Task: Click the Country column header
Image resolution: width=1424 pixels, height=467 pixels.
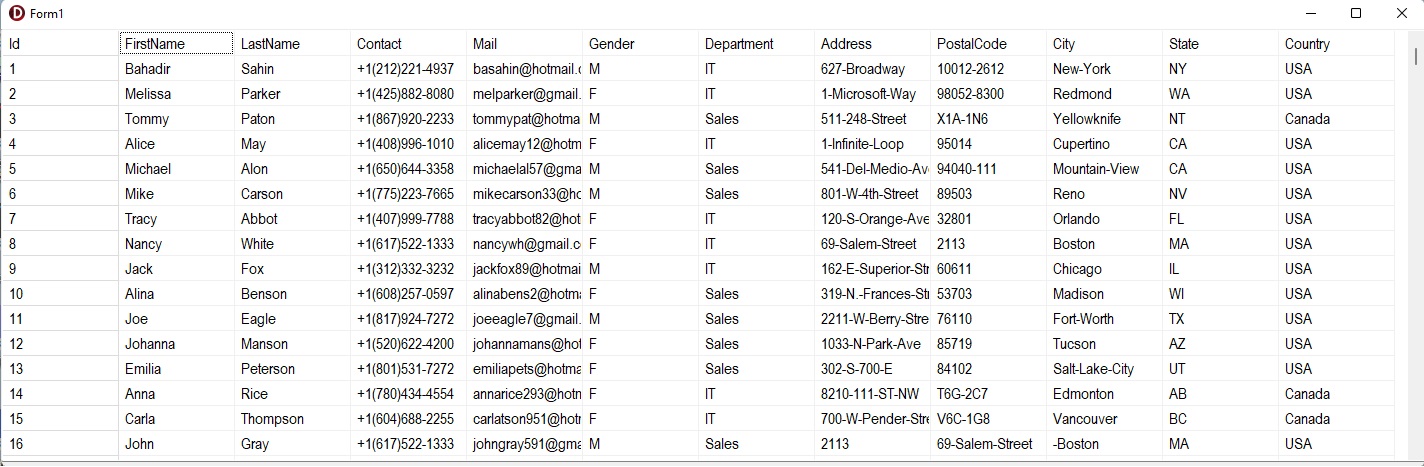Action: (x=1336, y=43)
